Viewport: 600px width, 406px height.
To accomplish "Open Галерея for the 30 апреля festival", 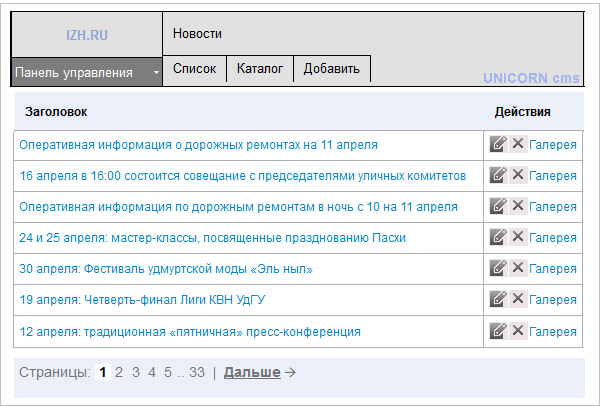I will [553, 269].
